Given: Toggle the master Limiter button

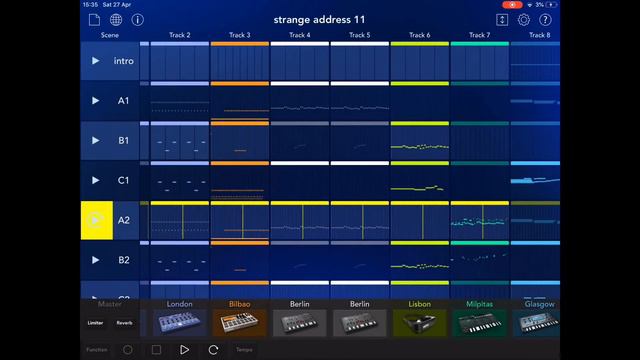Looking at the screenshot, I should pos(96,323).
